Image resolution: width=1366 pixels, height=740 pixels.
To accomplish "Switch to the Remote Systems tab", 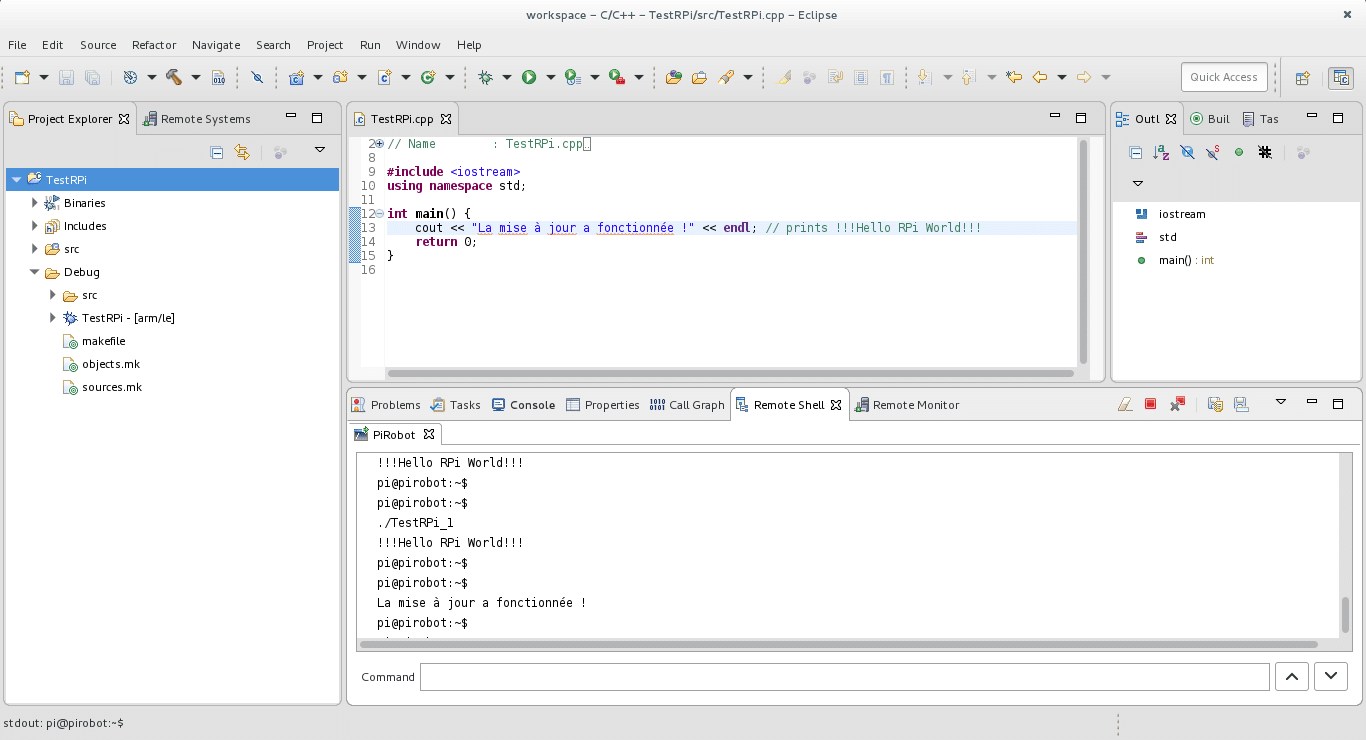I will point(197,119).
